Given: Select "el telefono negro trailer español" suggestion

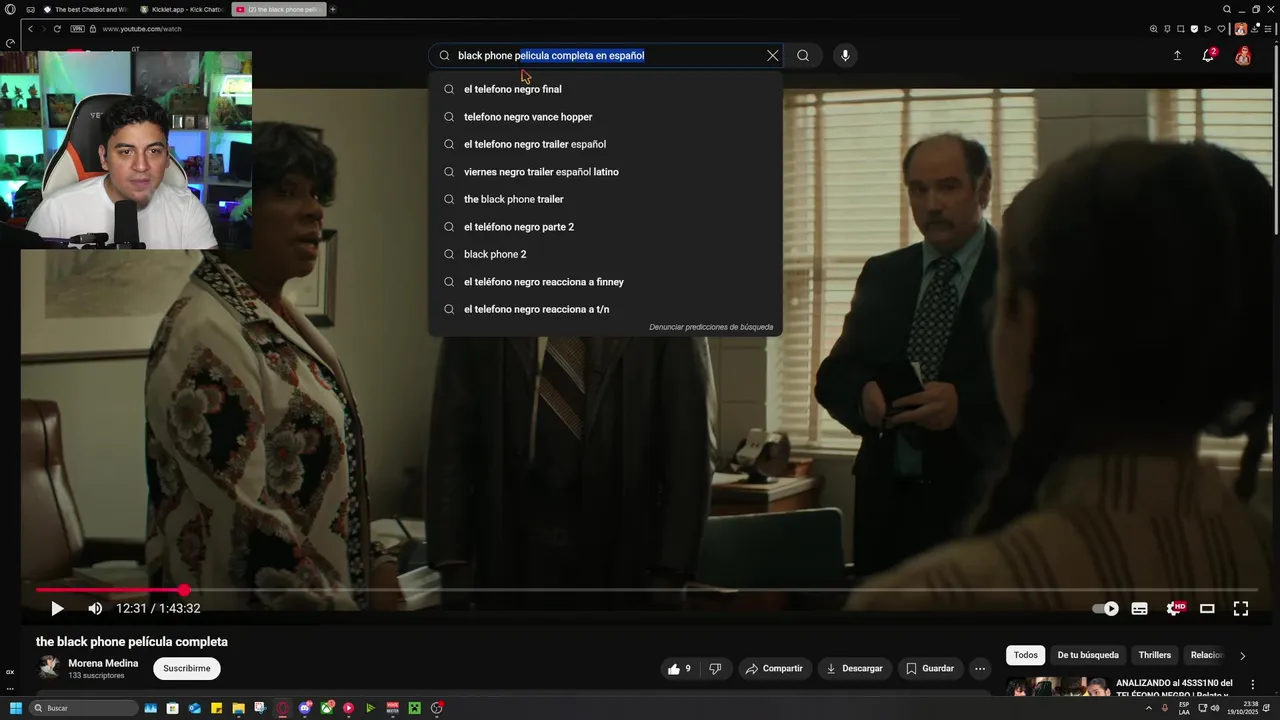Looking at the screenshot, I should click(x=605, y=144).
